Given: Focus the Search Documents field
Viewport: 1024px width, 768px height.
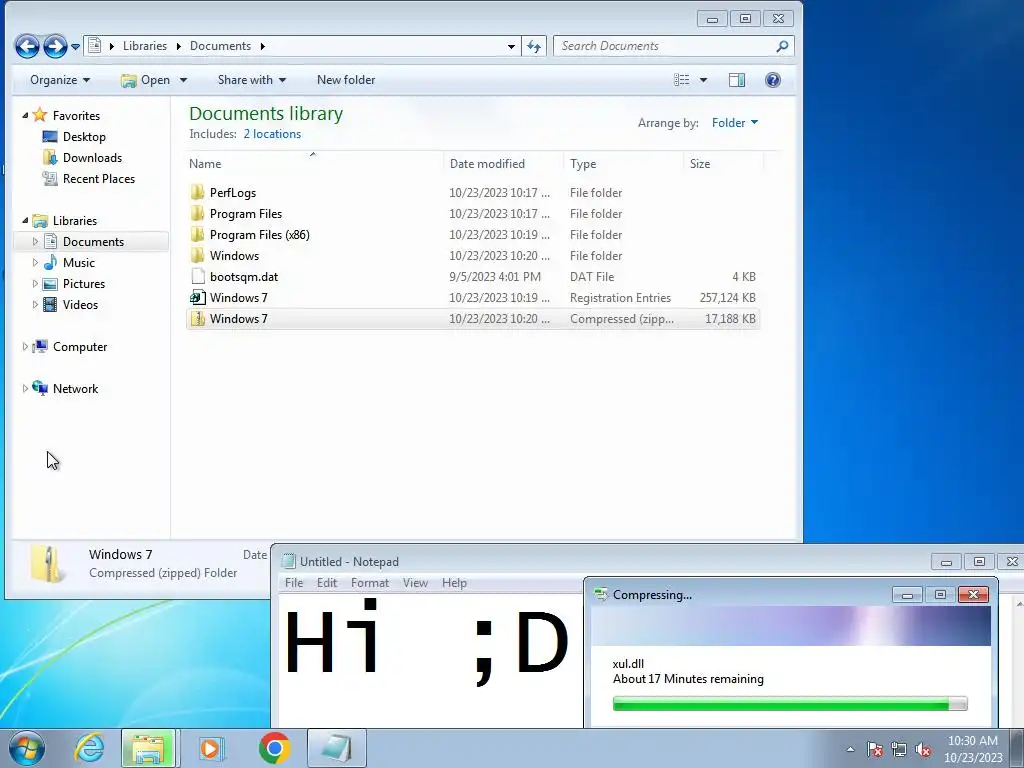Looking at the screenshot, I should [665, 46].
